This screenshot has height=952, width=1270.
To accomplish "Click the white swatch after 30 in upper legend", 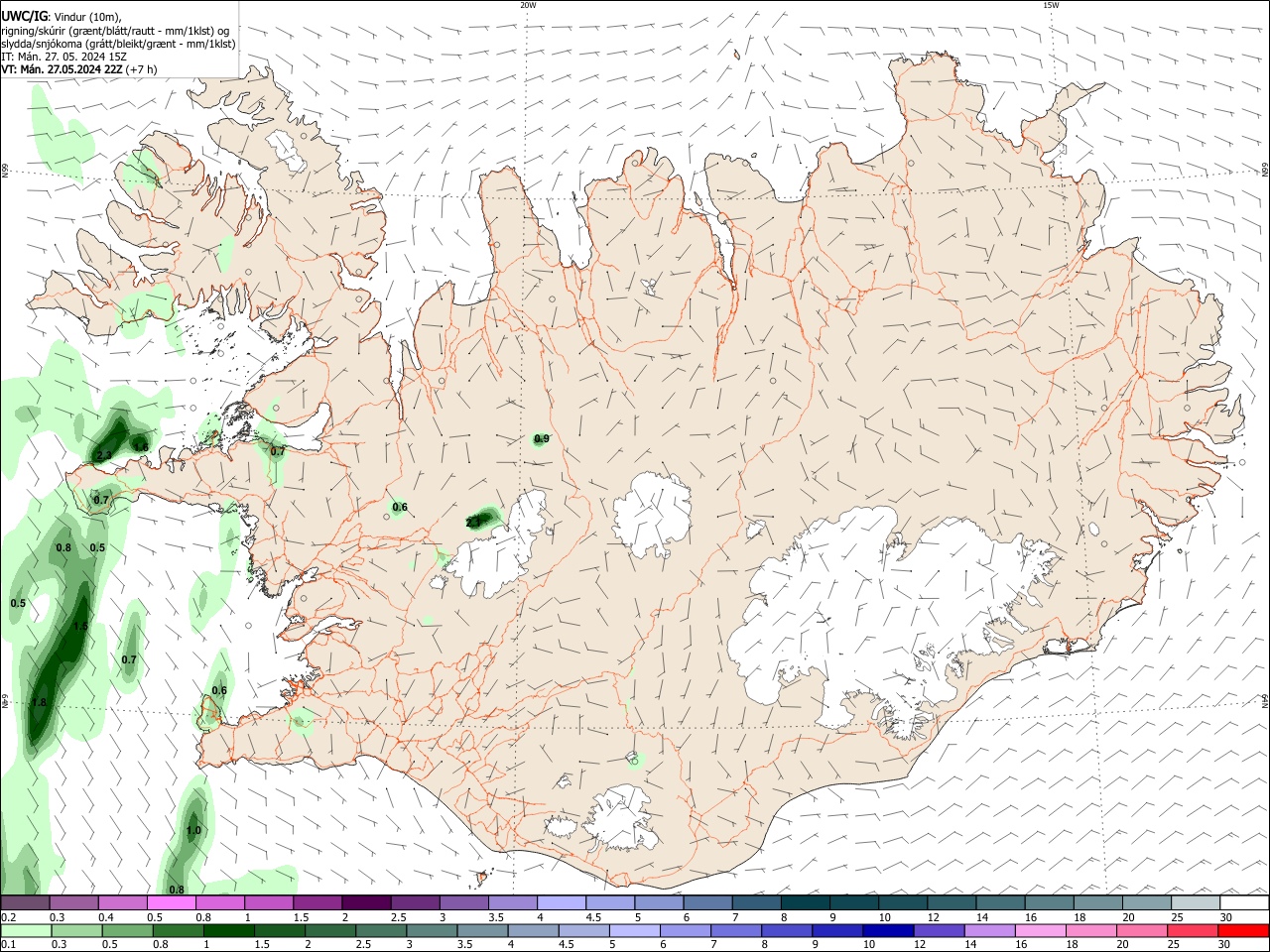I will point(1243,903).
